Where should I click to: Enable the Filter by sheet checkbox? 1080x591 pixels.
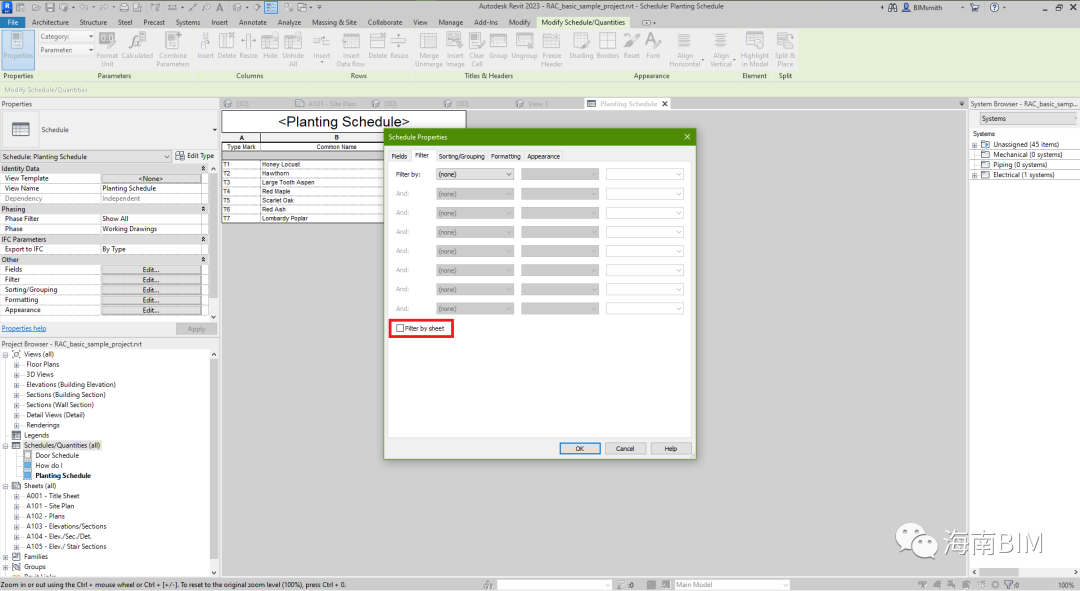point(400,329)
